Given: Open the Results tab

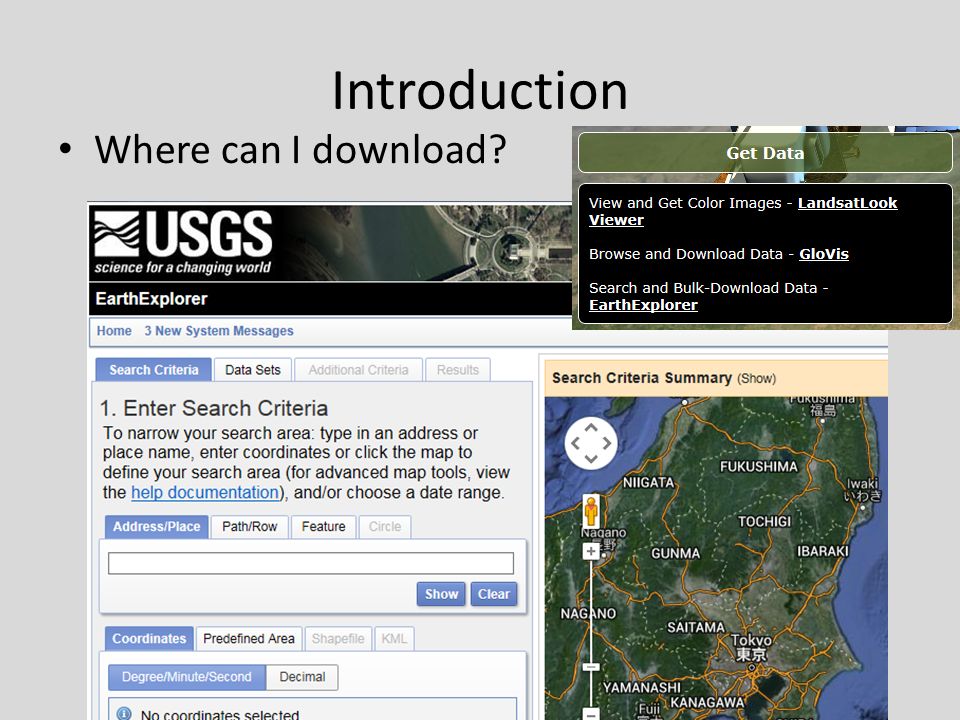Looking at the screenshot, I should [x=458, y=370].
